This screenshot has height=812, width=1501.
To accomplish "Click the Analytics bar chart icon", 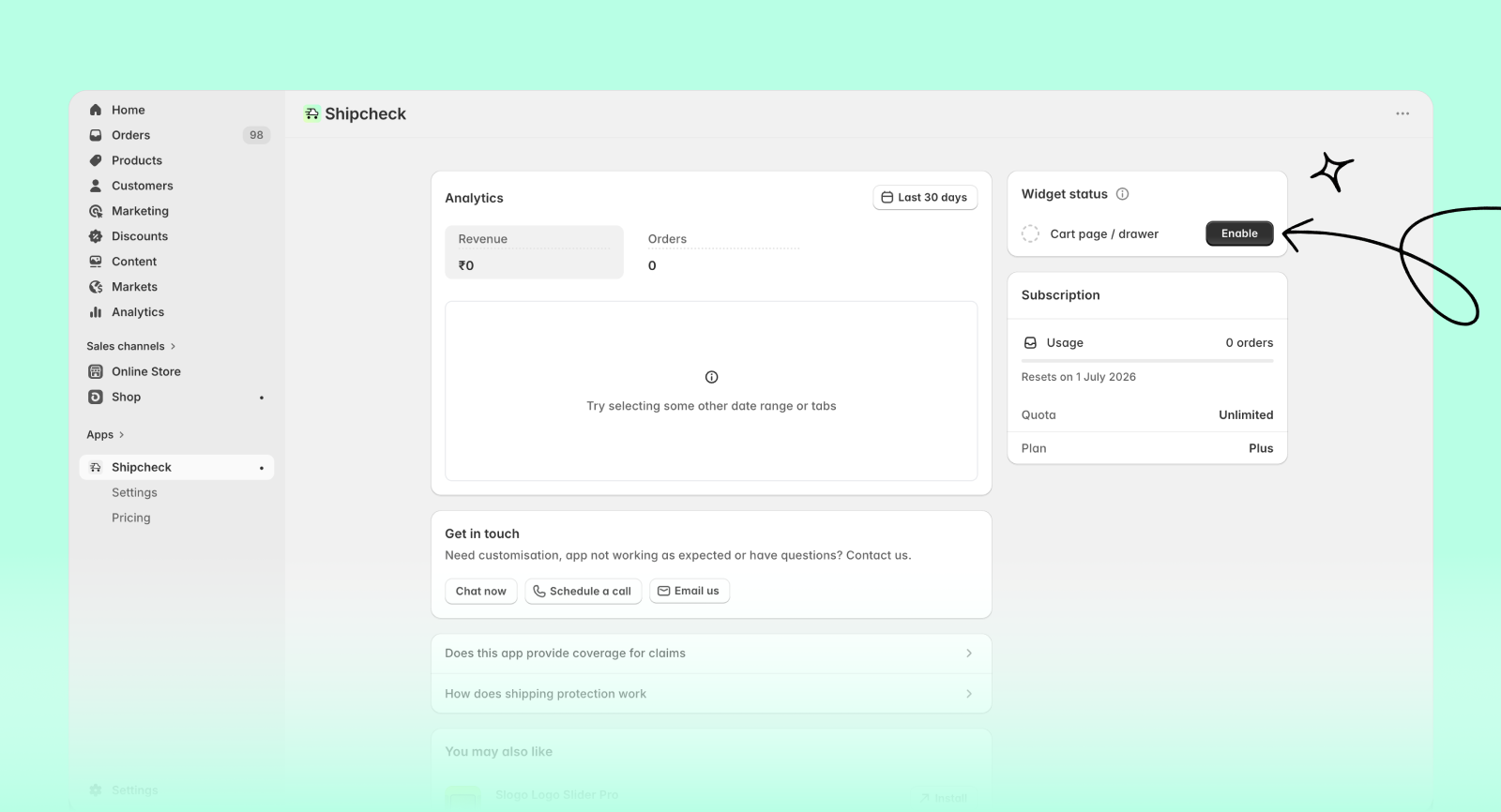I will tap(96, 312).
